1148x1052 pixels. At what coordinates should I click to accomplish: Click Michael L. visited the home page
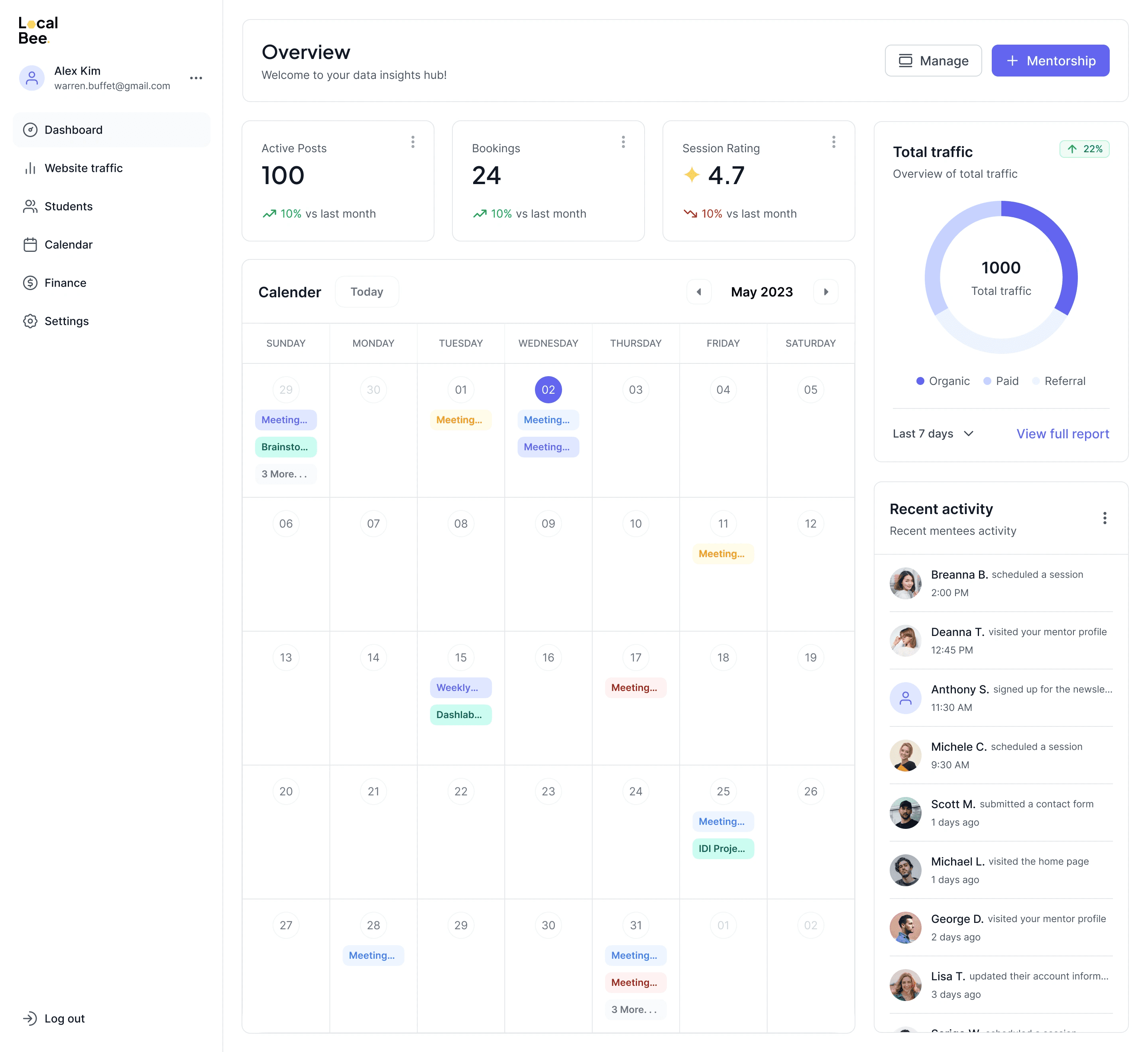(1001, 870)
